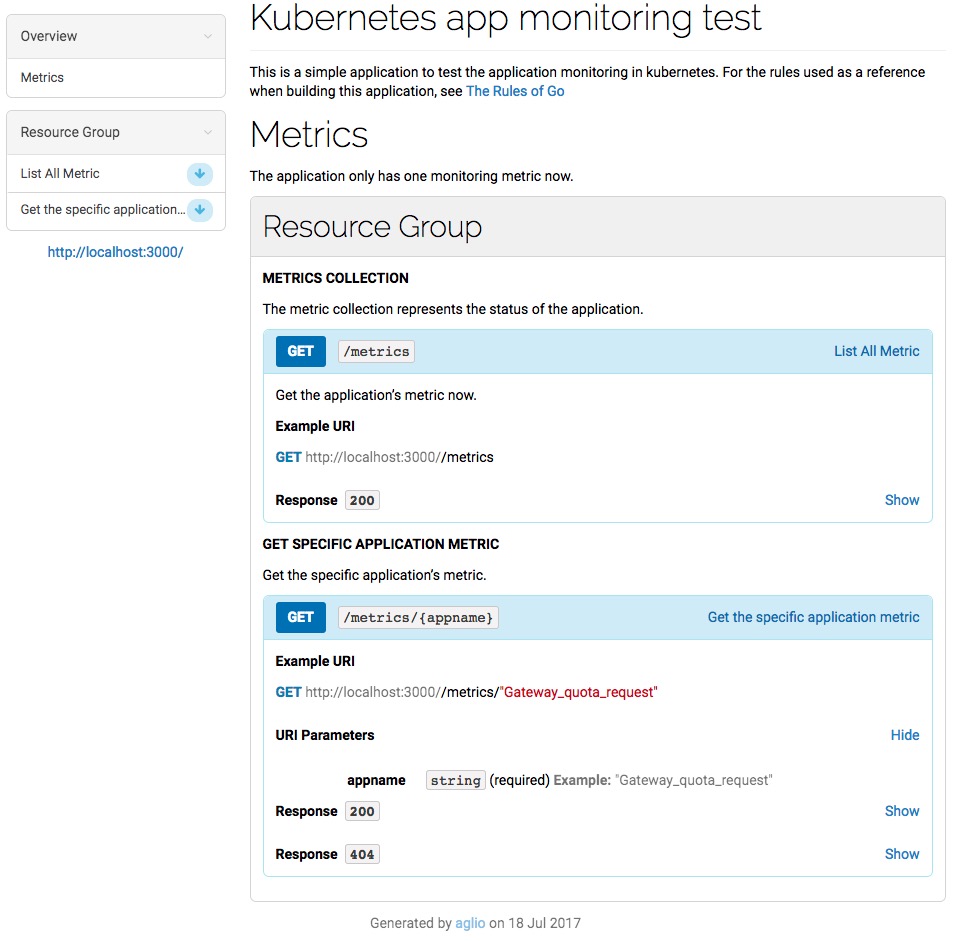Screen dimensions: 958x941
Task: Click the List All Metric action title
Action: click(x=876, y=351)
